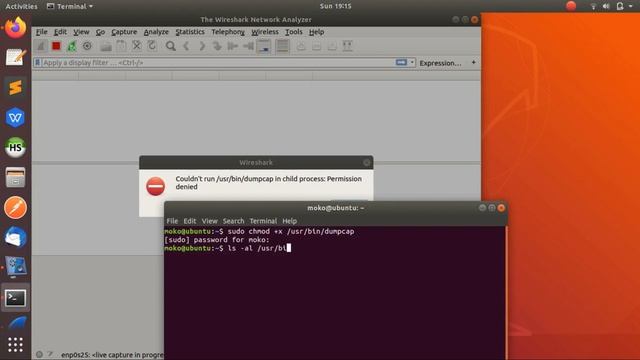The height and width of the screenshot is (360, 640).
Task: Launch Firefox from the dock
Action: [x=16, y=28]
